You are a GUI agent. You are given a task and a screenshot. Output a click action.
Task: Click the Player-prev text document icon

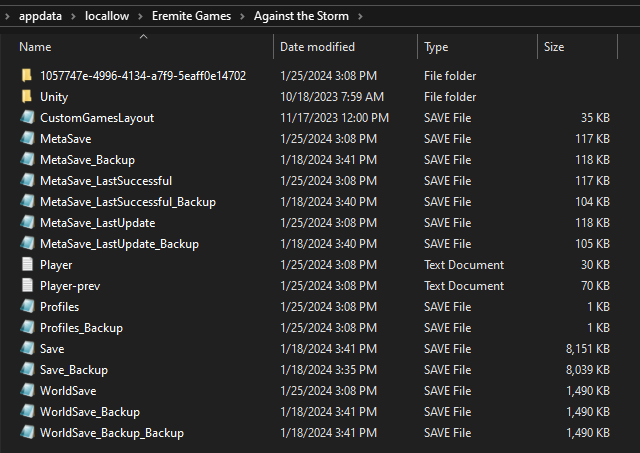[27, 286]
